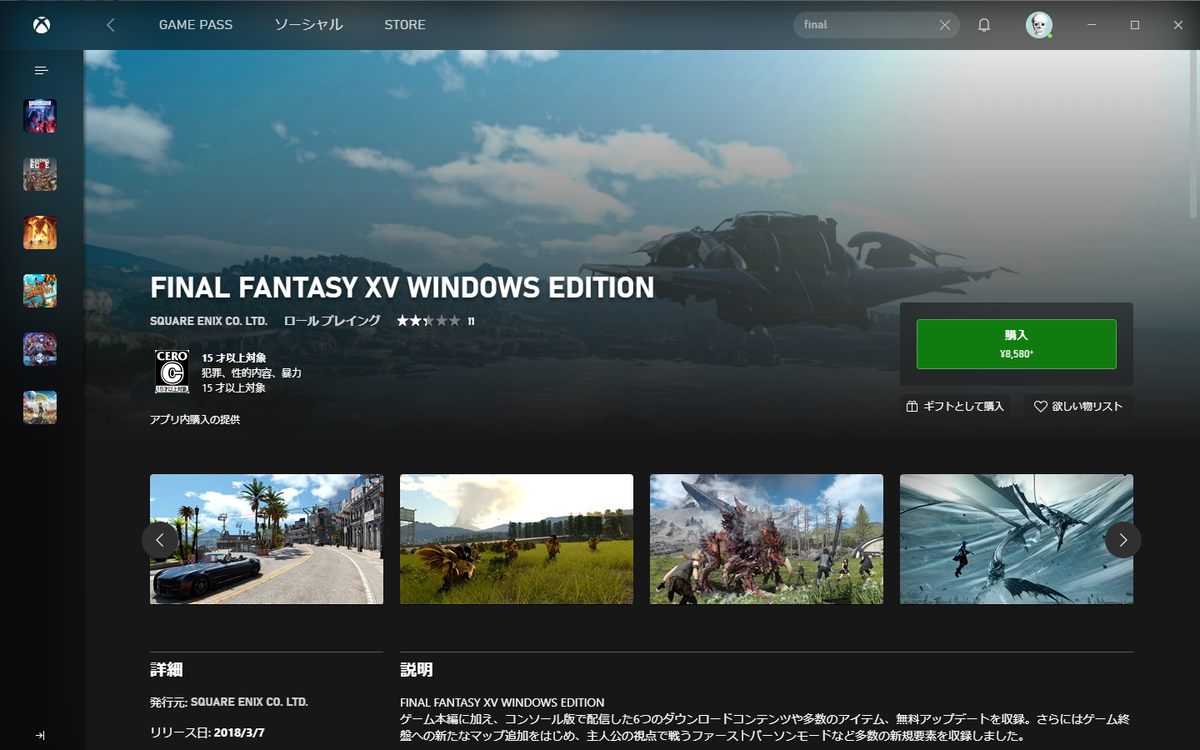Click the FINAL FANTASY XV WINDOWS EDITION title

tap(402, 288)
